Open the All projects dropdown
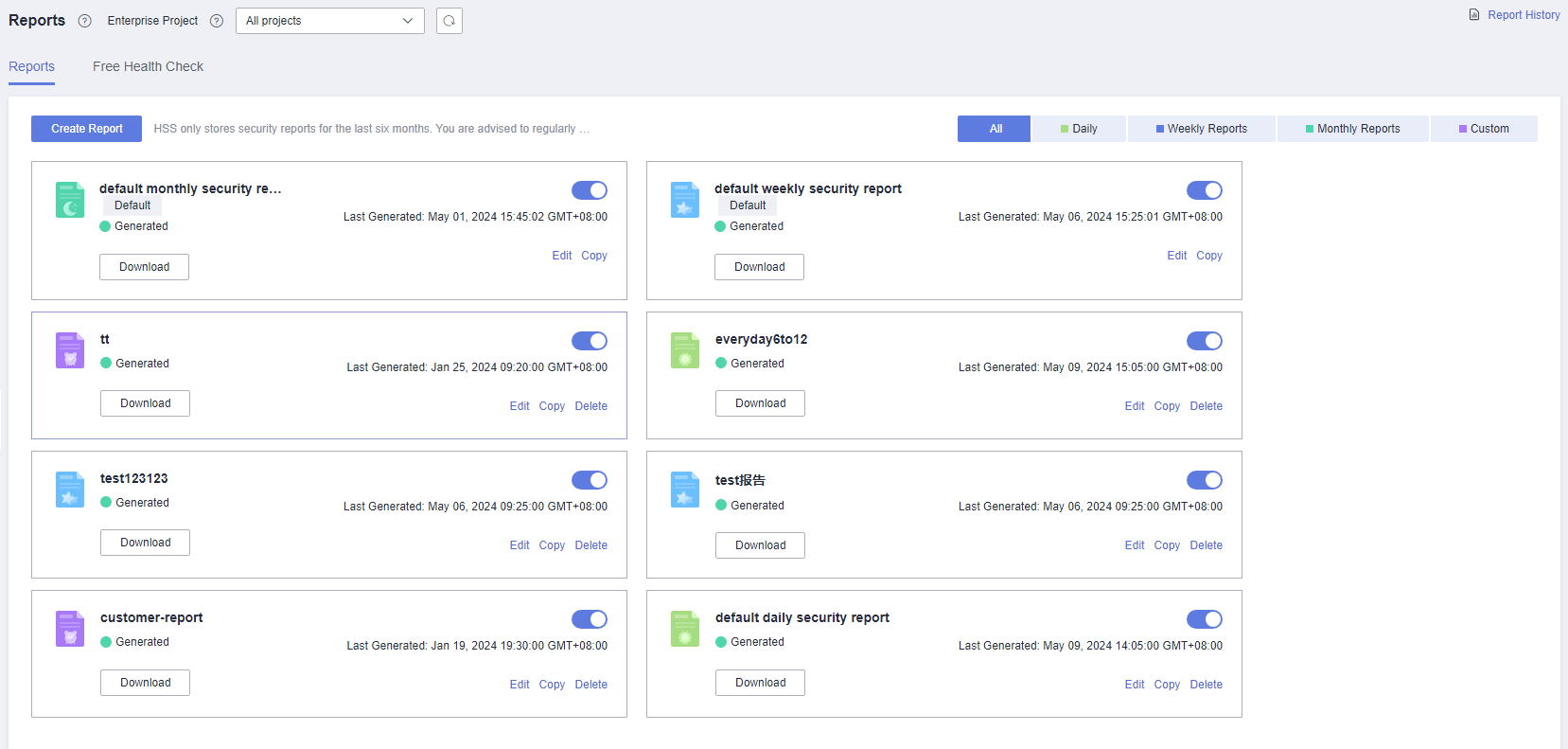Viewport: 1568px width, 749px height. click(x=330, y=21)
